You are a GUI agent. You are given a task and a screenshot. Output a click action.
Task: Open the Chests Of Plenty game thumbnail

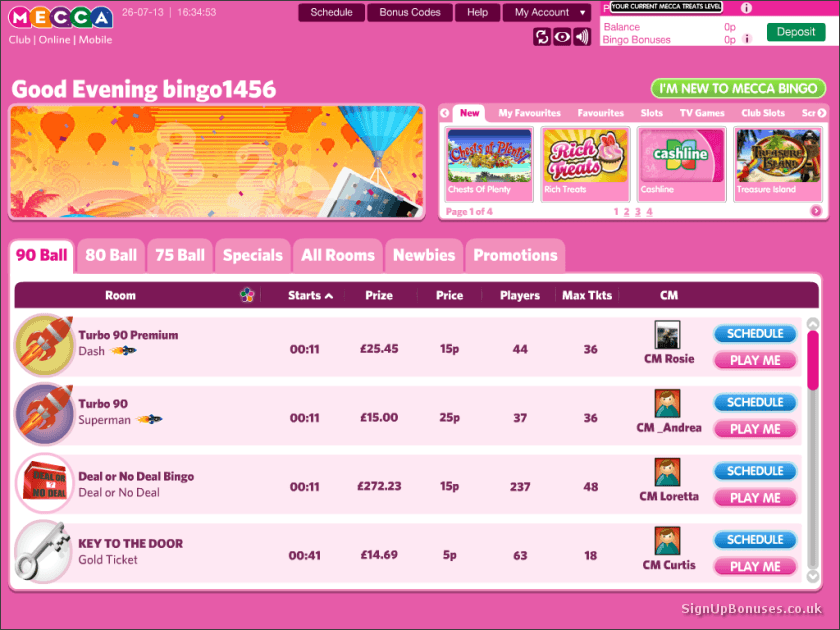click(x=489, y=163)
